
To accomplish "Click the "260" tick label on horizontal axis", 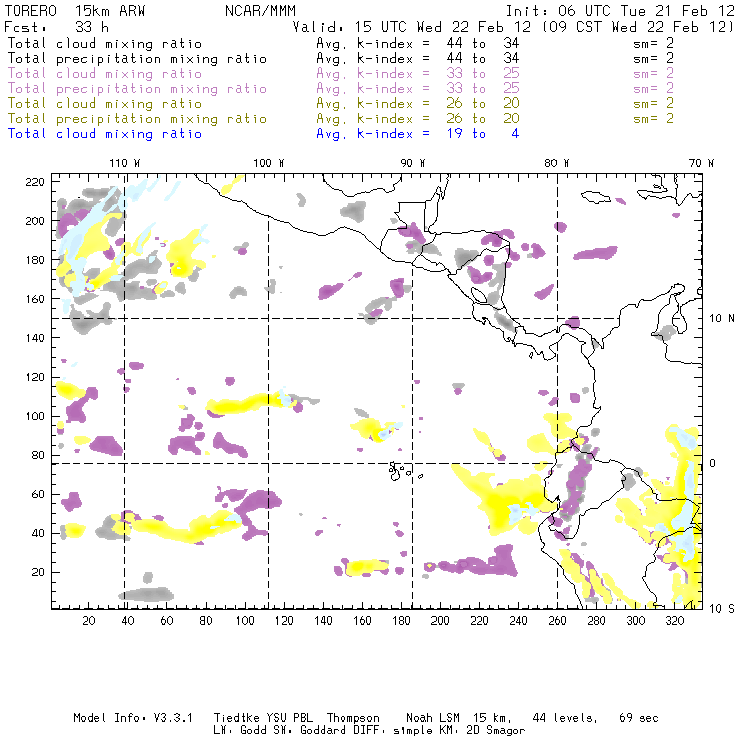I will pyautogui.click(x=557, y=621).
